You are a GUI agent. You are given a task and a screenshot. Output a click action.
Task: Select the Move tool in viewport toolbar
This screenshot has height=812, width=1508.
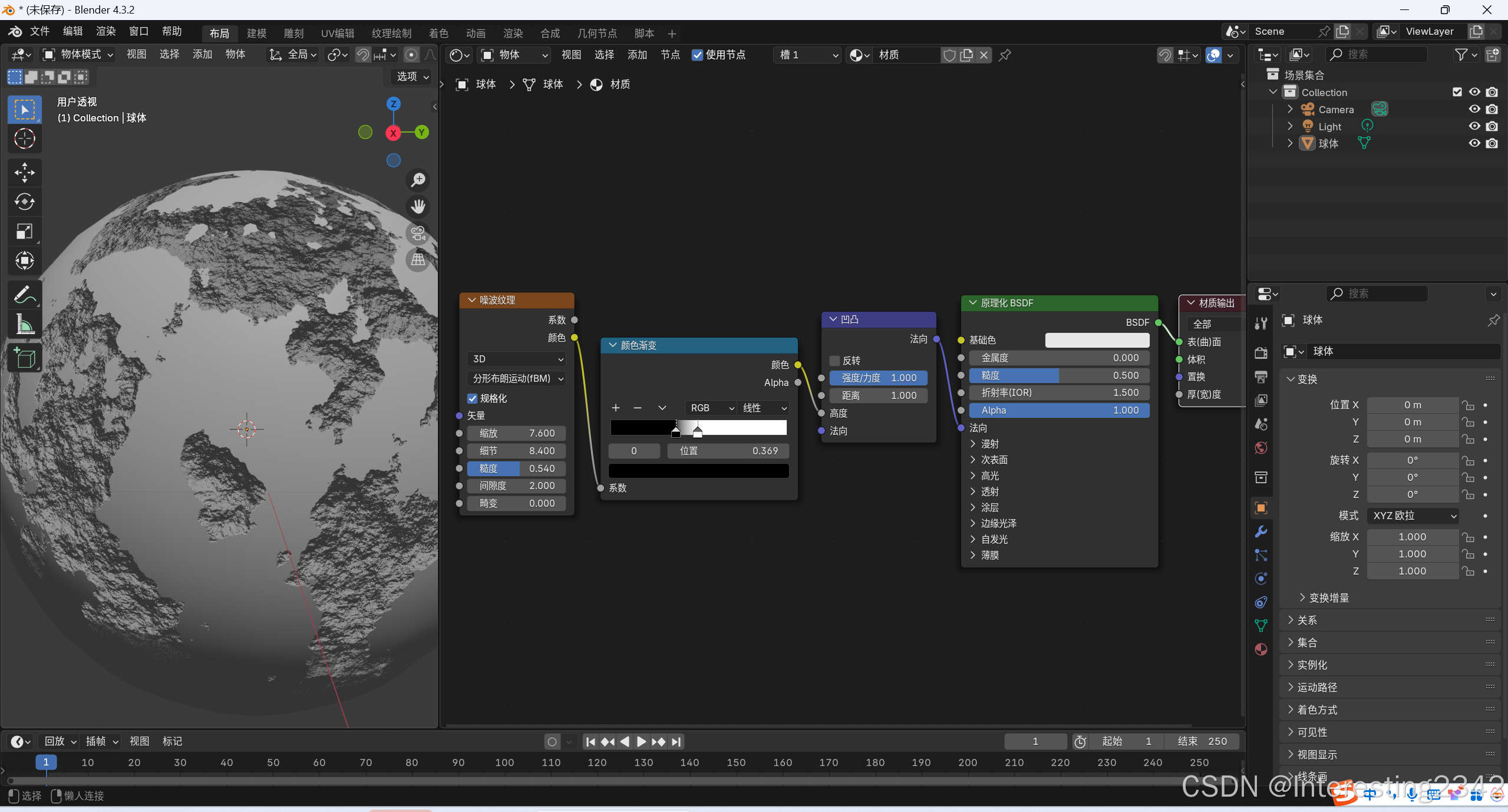[24, 173]
